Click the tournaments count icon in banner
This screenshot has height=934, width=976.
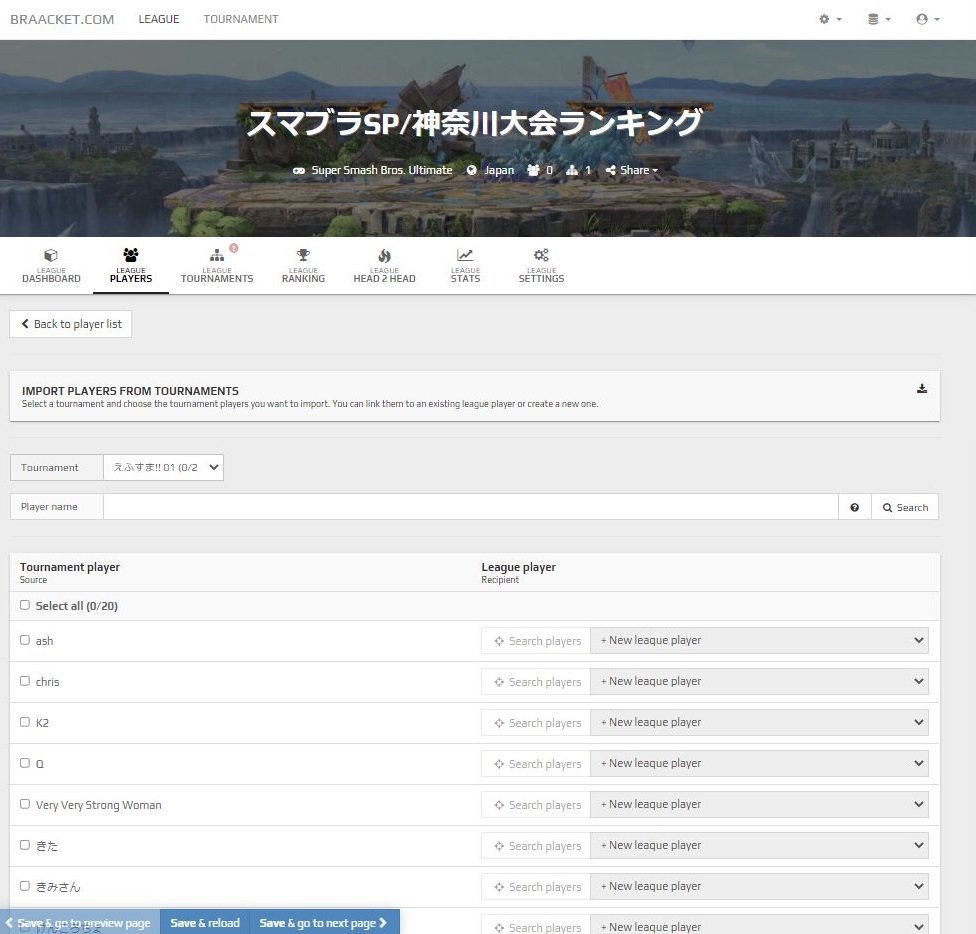(572, 170)
